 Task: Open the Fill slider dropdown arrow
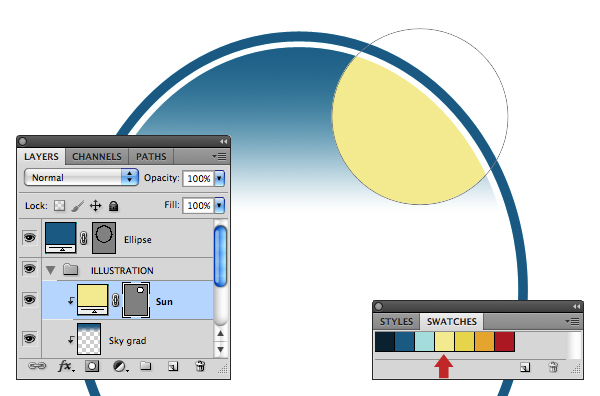(x=219, y=205)
